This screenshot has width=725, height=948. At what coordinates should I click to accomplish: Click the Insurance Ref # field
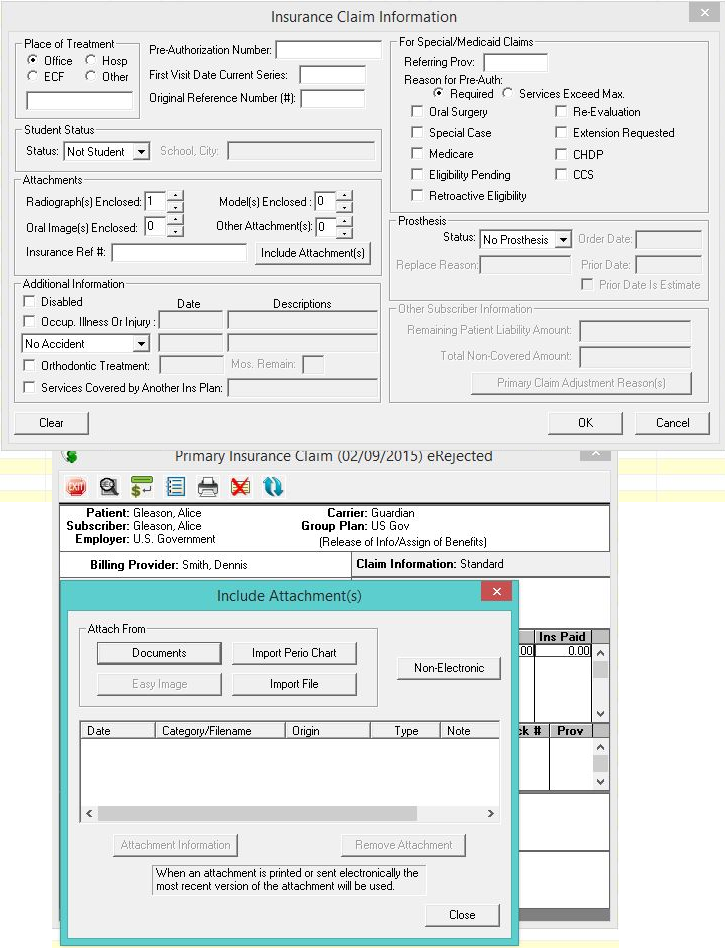(179, 252)
